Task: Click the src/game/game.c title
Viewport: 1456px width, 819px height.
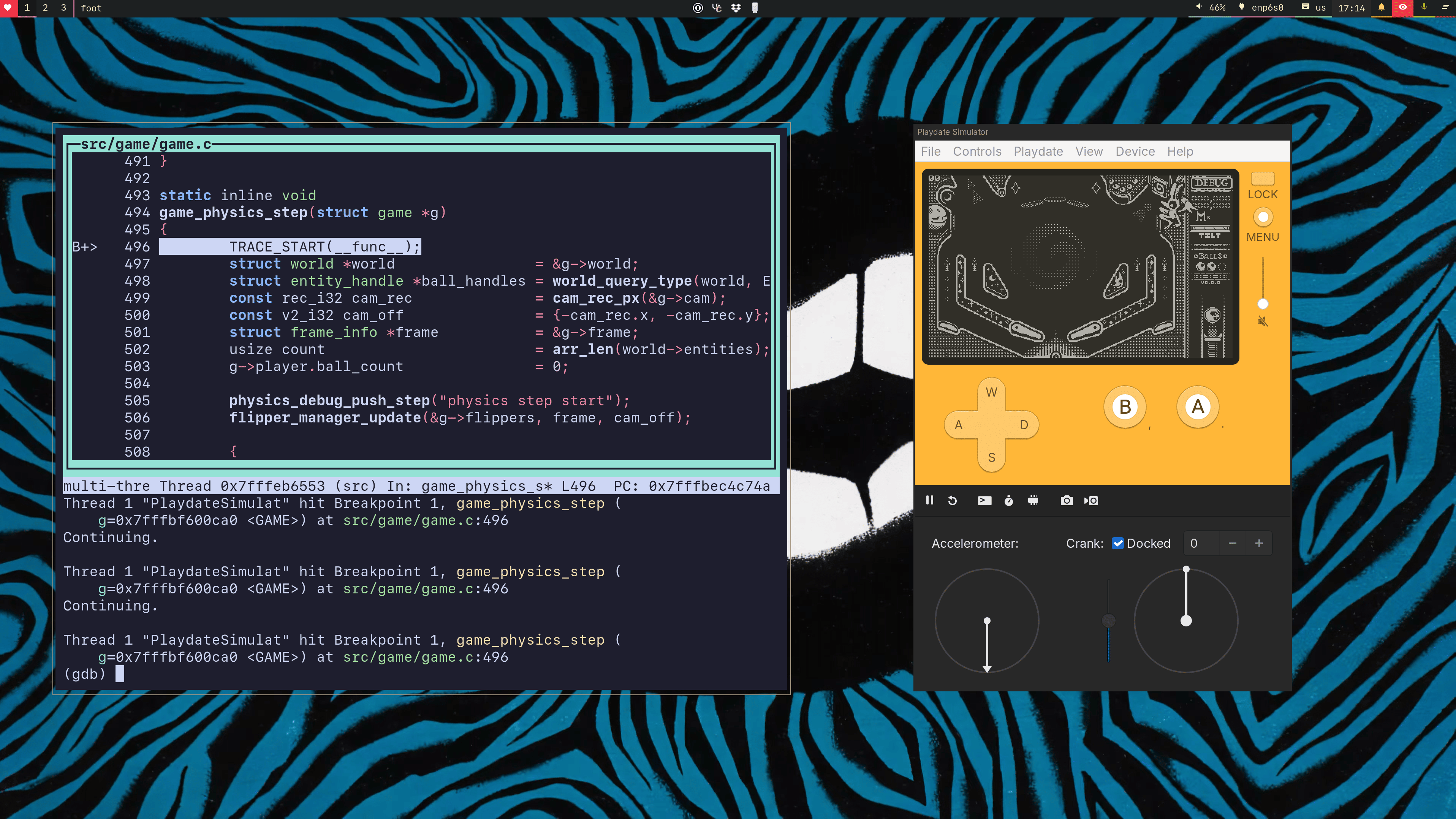Action: [x=146, y=144]
